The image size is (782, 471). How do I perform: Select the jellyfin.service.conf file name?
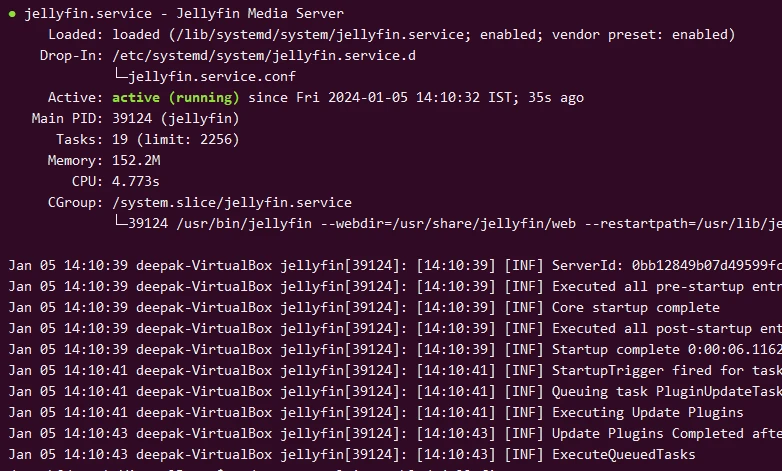[204, 76]
